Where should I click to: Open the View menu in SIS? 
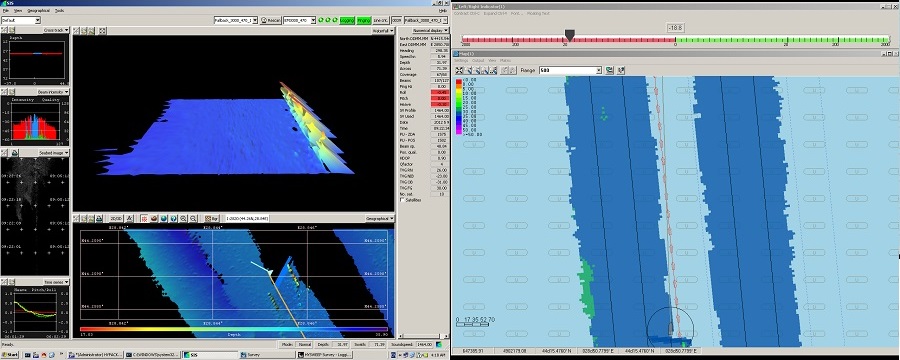click(18, 10)
